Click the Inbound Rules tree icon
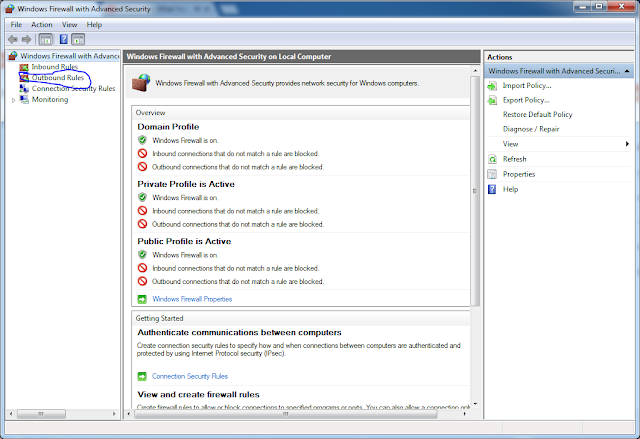 [24, 67]
